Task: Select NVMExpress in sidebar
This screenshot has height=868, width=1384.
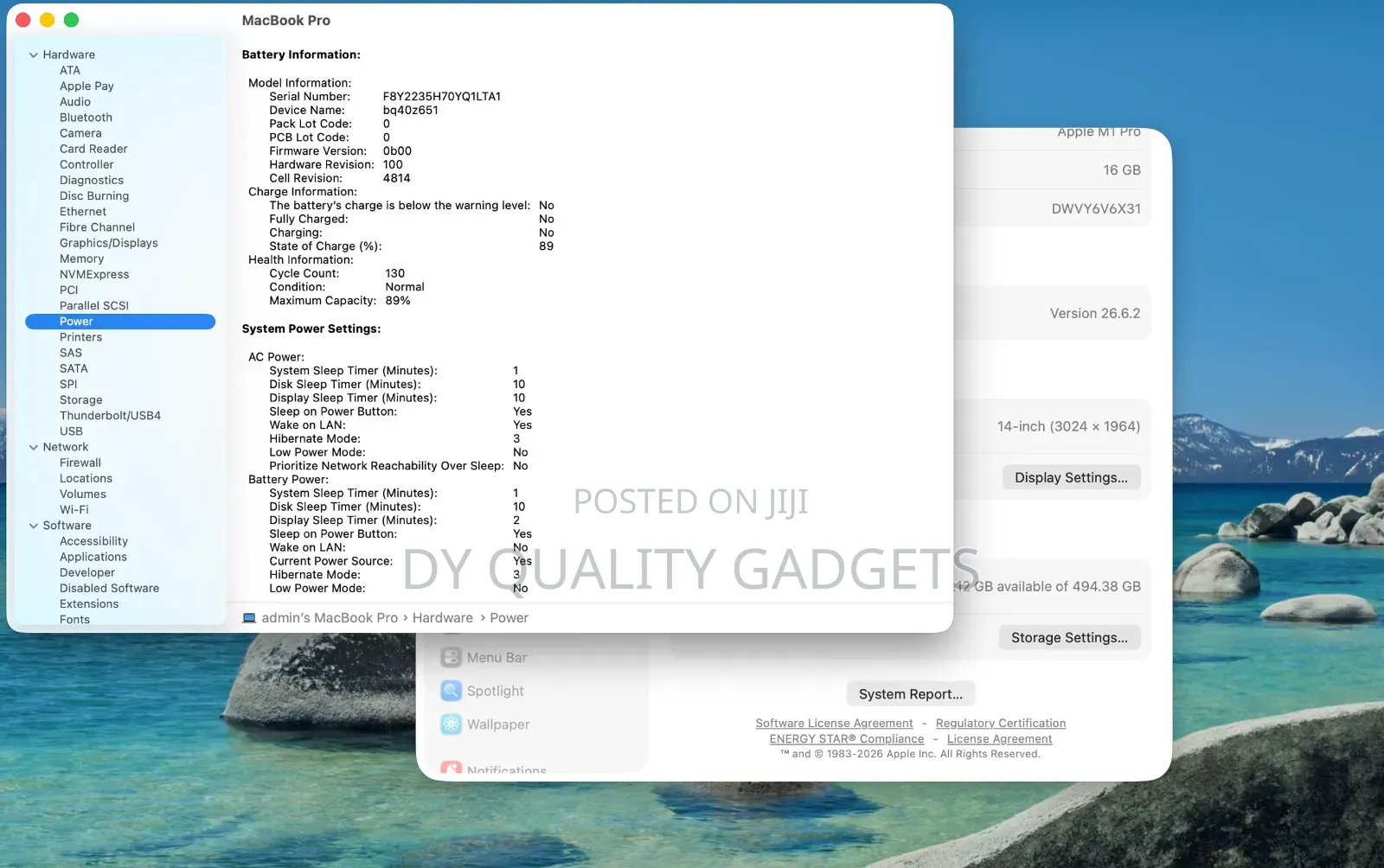Action: [94, 274]
